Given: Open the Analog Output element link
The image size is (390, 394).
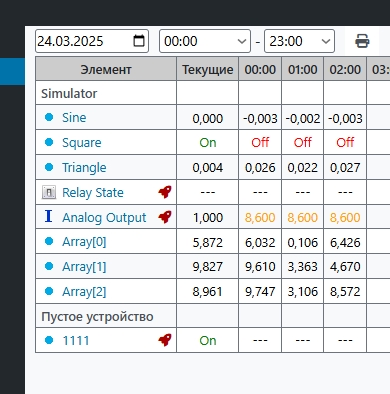Looking at the screenshot, I should (104, 217).
